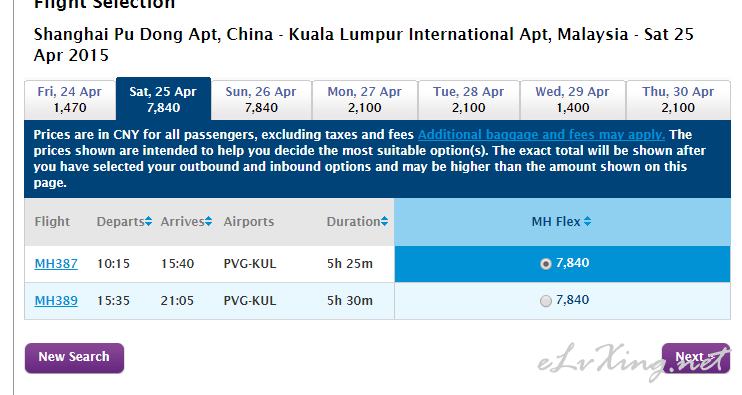Choose the Tue, 28 Apr date tab

coord(469,99)
